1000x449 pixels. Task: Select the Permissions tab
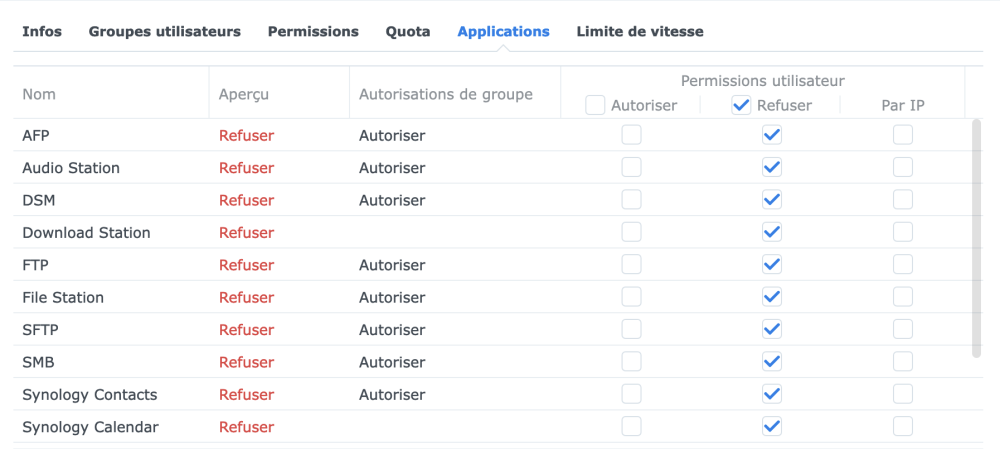tap(313, 31)
